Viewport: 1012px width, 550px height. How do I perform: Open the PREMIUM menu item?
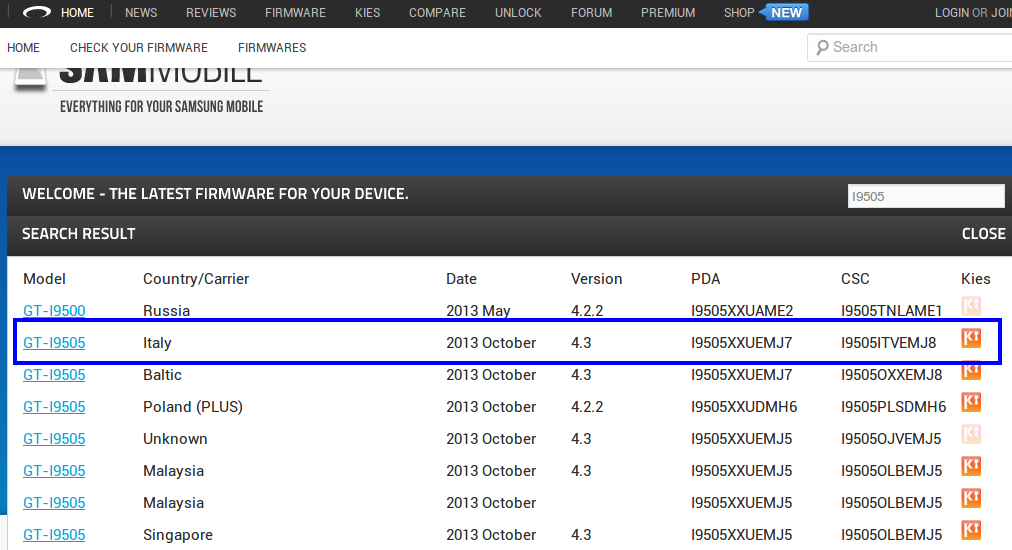[668, 13]
